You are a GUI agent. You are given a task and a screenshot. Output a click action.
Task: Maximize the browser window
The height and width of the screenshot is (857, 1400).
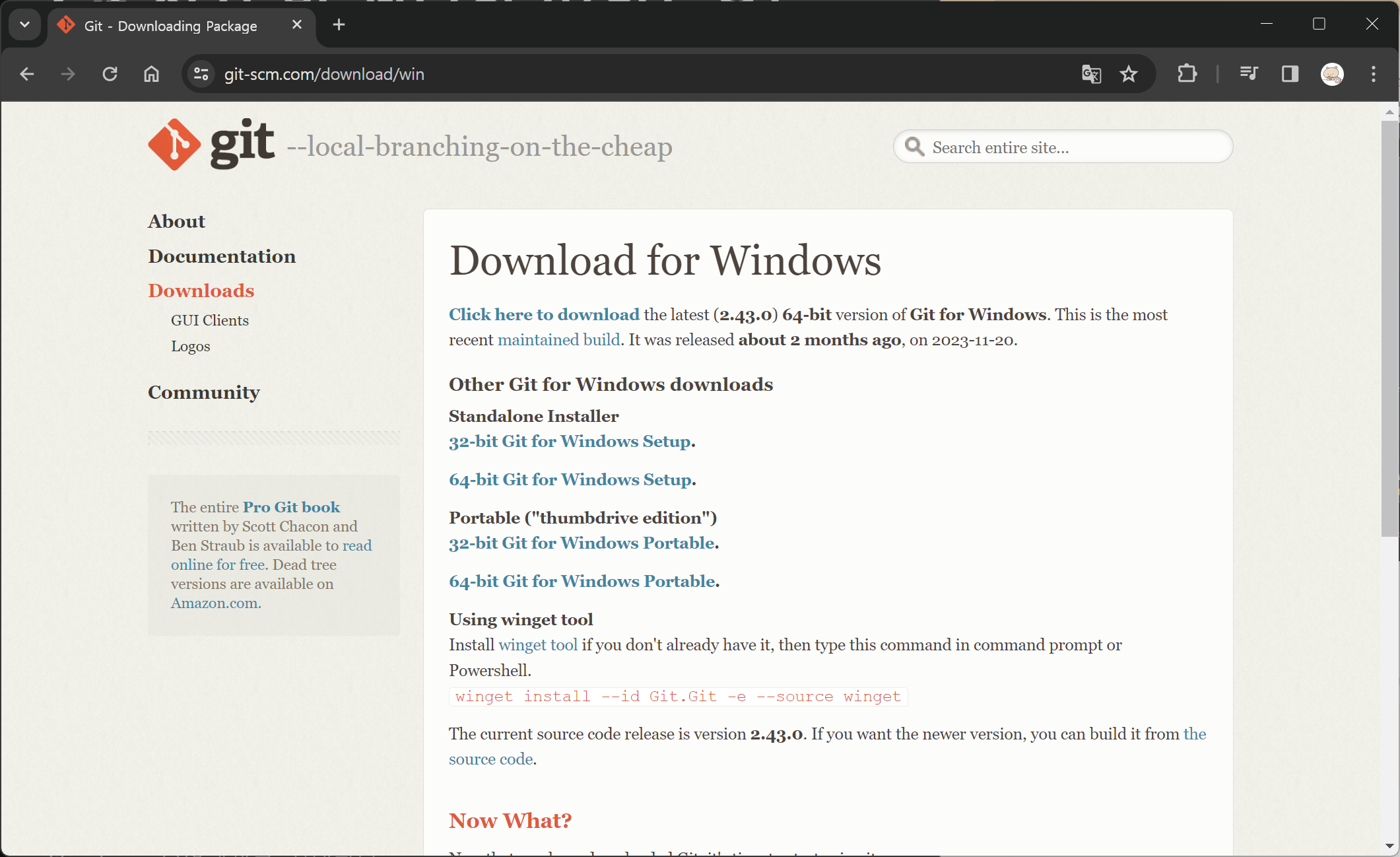coord(1319,24)
